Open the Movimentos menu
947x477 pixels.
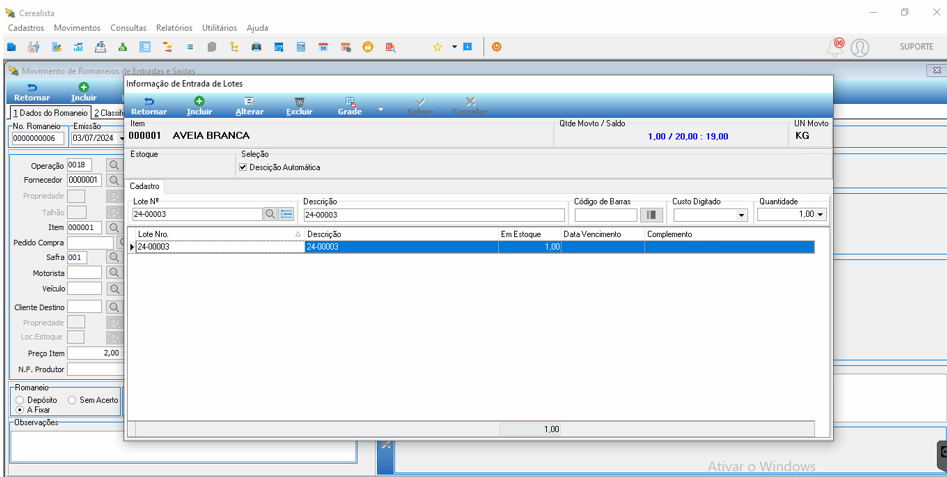77,28
